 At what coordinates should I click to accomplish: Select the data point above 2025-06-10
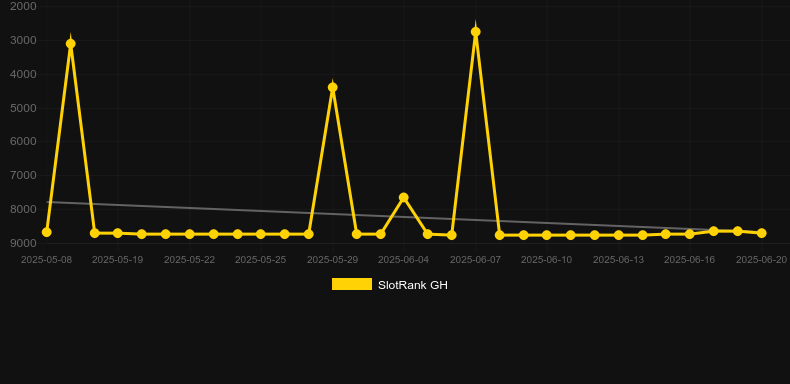click(x=547, y=235)
